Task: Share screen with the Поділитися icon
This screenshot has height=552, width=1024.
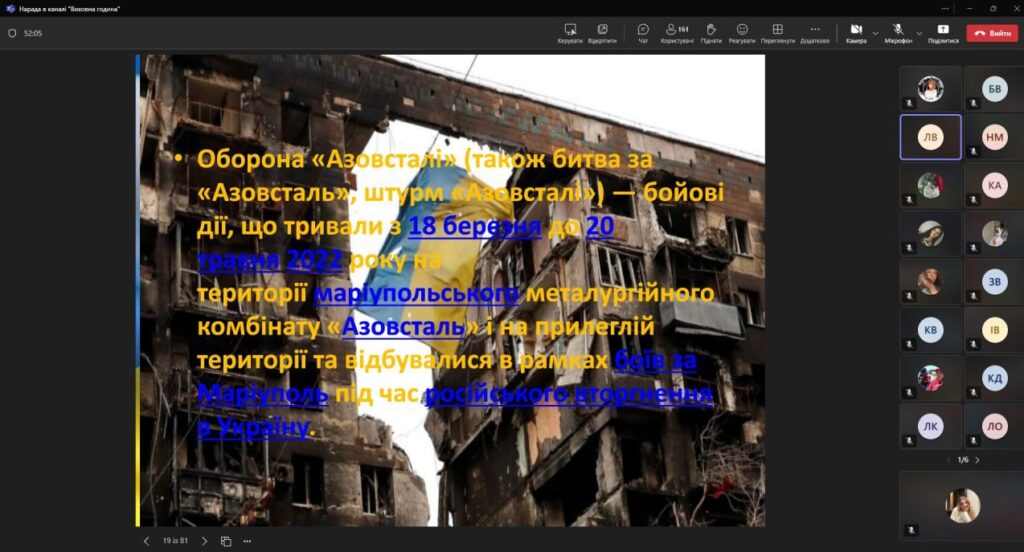Action: coord(942,33)
